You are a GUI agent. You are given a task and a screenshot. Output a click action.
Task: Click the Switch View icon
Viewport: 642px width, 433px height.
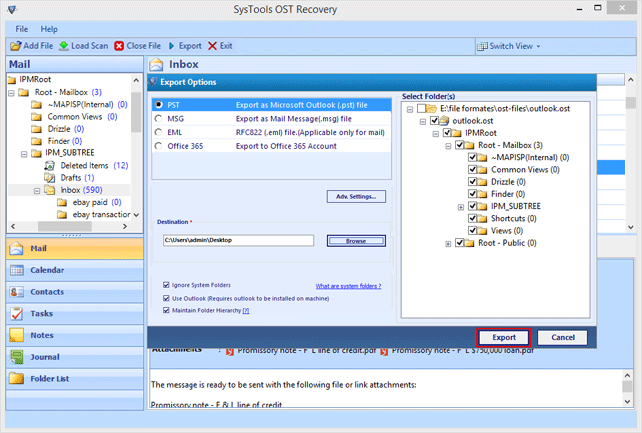(x=482, y=46)
